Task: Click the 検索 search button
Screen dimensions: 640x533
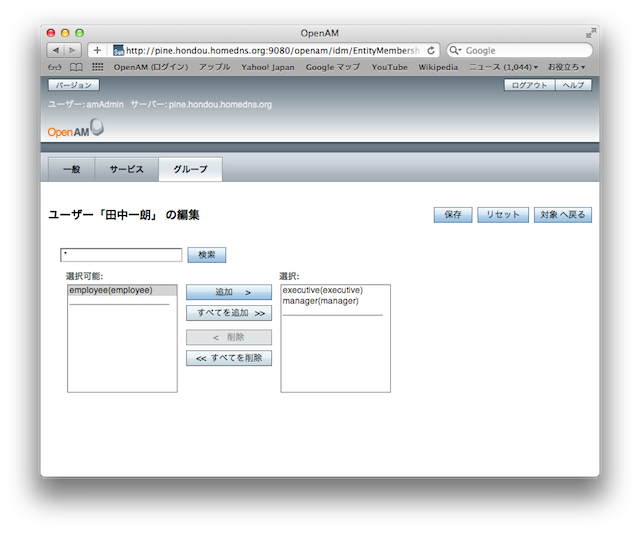Action: [x=207, y=255]
